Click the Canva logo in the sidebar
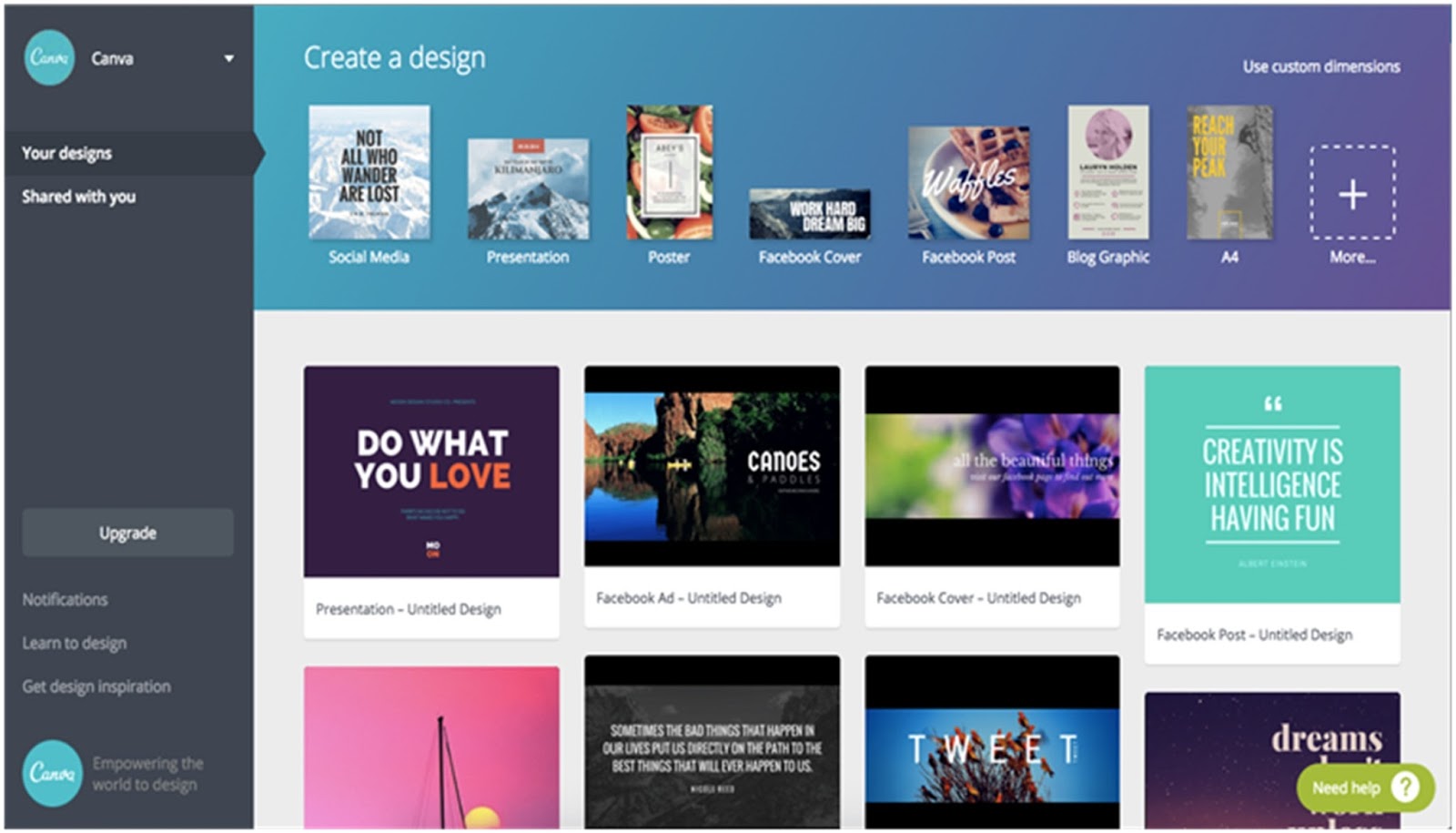Screen dimensions: 1456x833 click(x=49, y=57)
